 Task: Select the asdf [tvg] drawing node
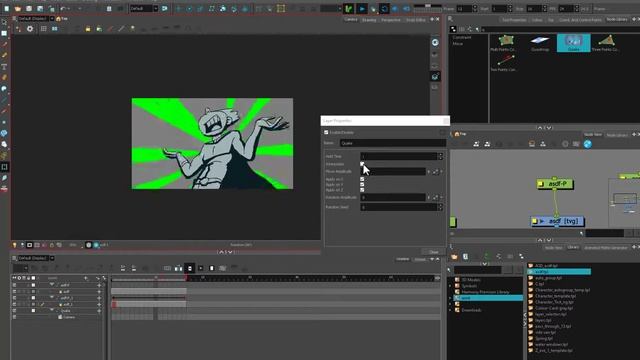[x=558, y=221]
